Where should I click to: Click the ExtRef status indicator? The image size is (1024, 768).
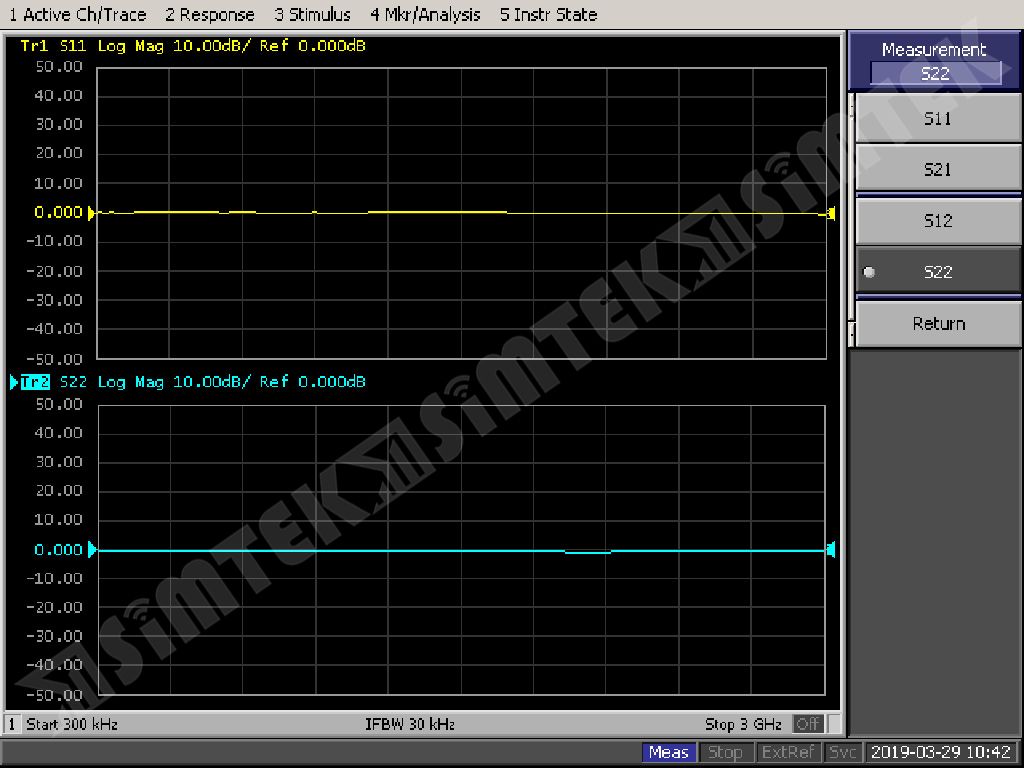point(788,752)
